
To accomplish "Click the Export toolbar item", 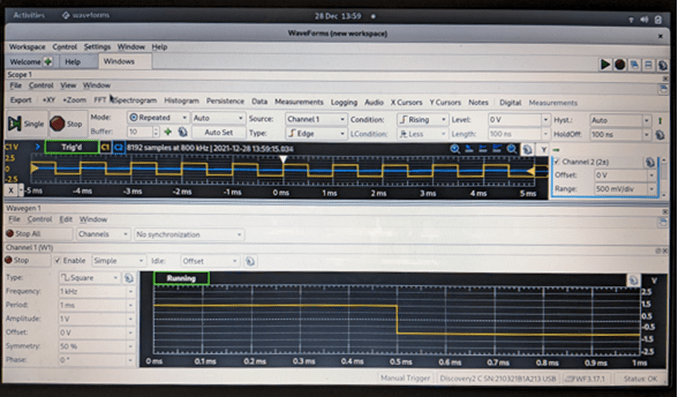I will 21,100.
